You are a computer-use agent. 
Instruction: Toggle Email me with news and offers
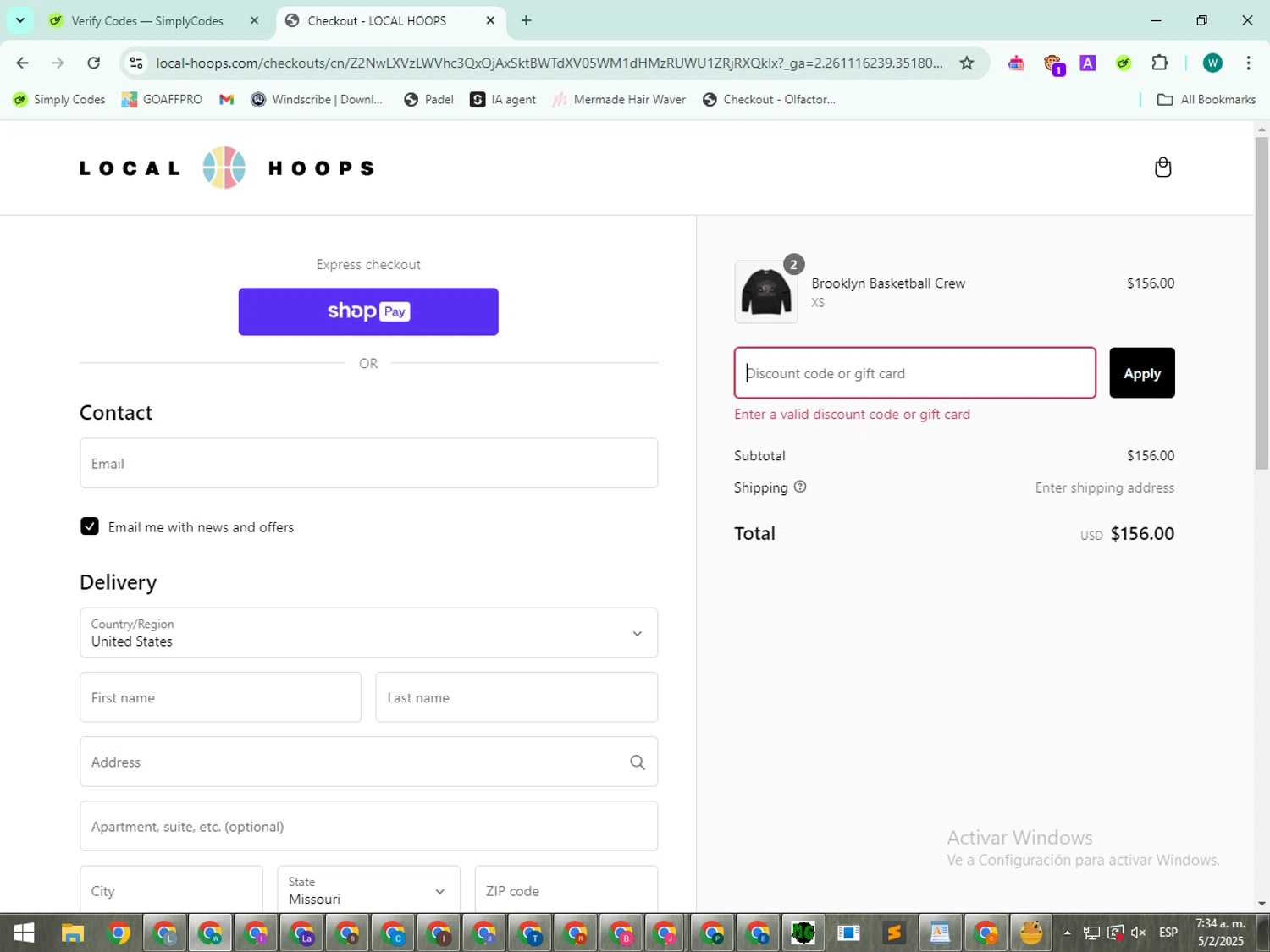pos(90,526)
